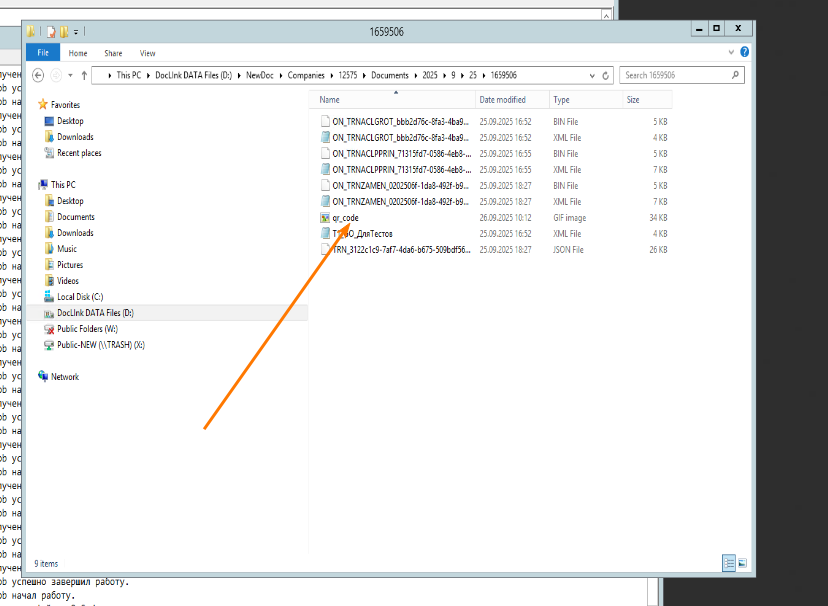Screen dimensions: 828x606
Task: Select Favorites in the navigation pane
Action: tap(65, 105)
